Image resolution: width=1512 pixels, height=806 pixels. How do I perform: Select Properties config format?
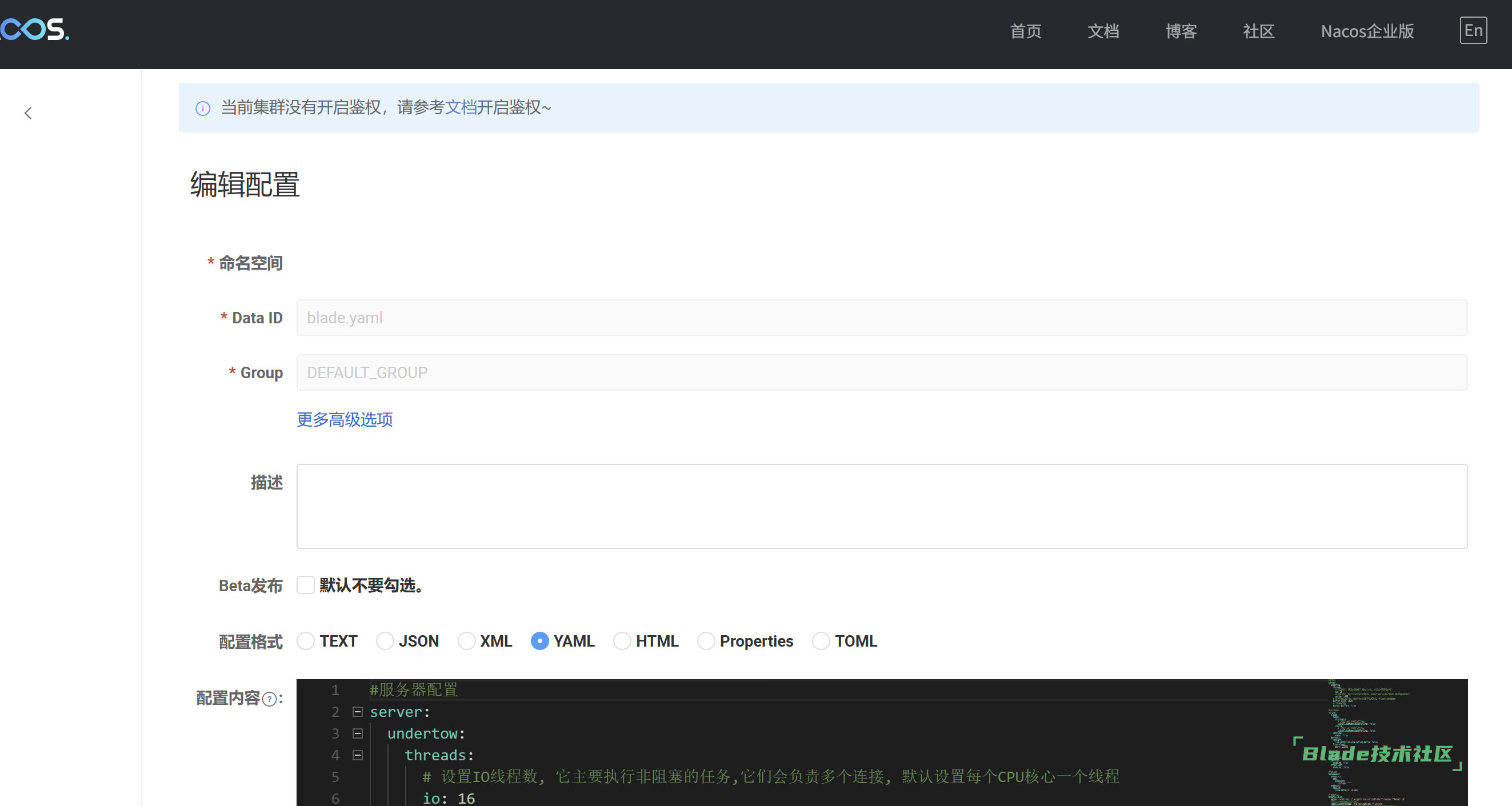(706, 641)
